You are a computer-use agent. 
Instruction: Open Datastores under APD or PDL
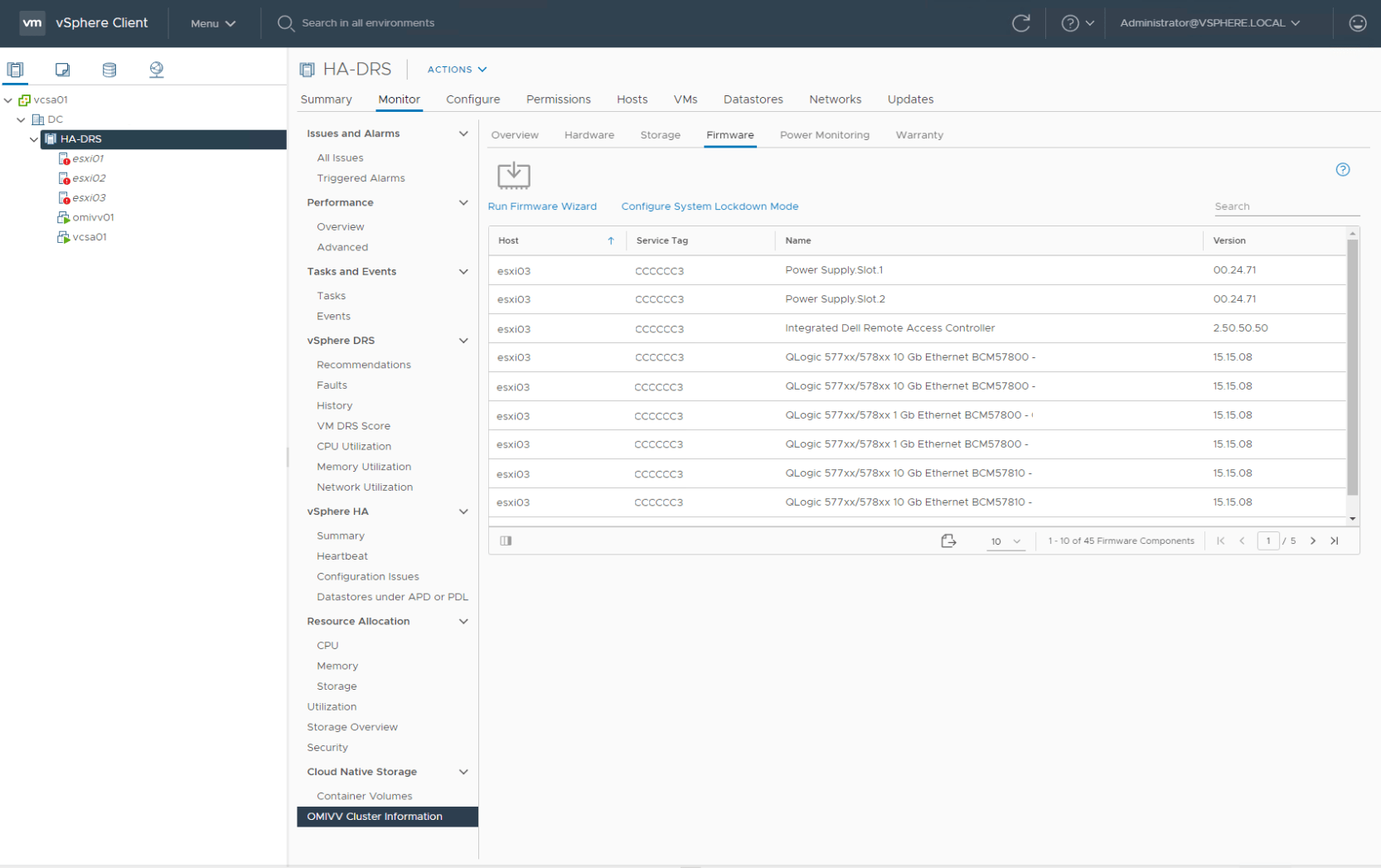[x=392, y=597]
